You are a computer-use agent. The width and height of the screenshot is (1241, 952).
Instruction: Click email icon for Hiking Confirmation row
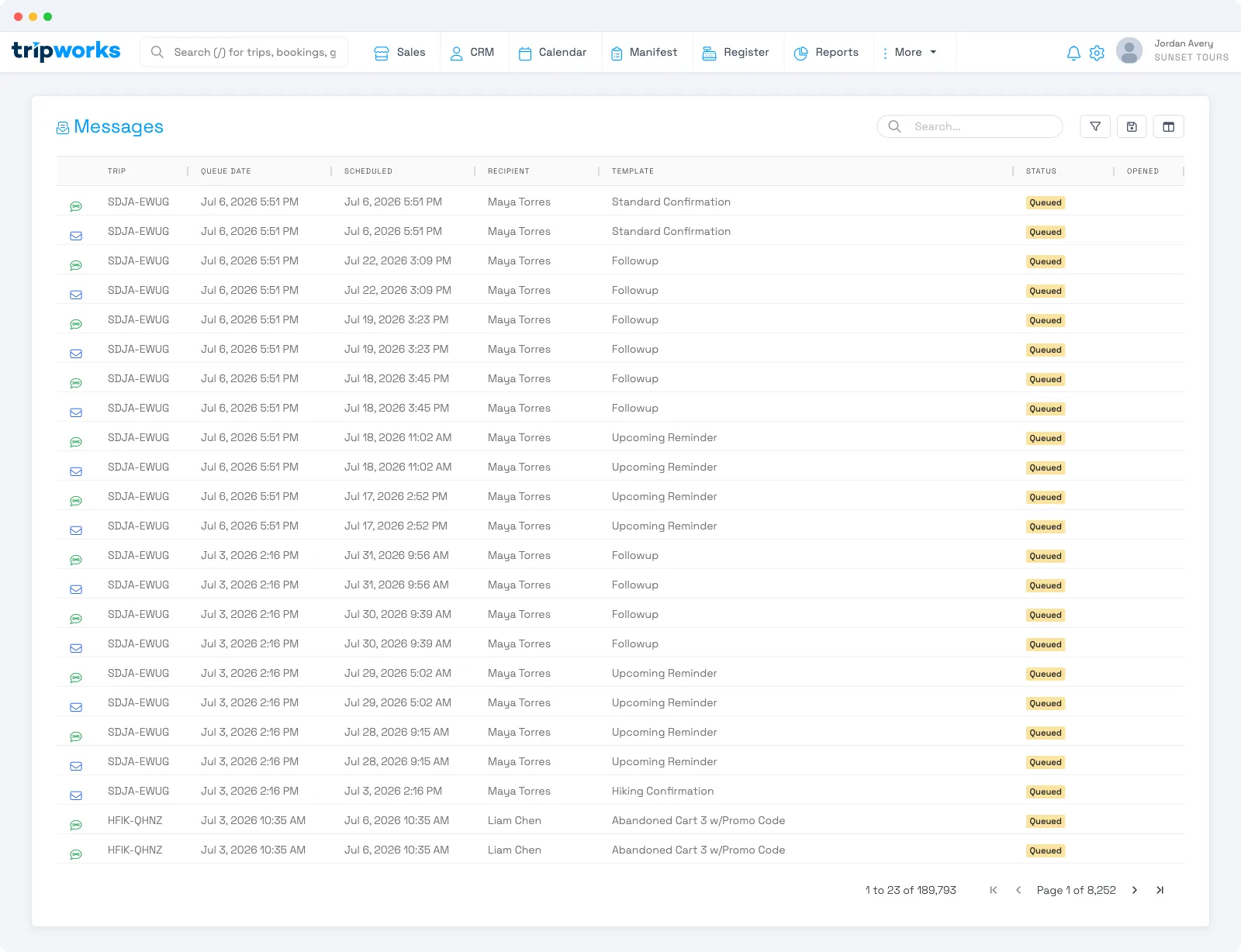76,795
